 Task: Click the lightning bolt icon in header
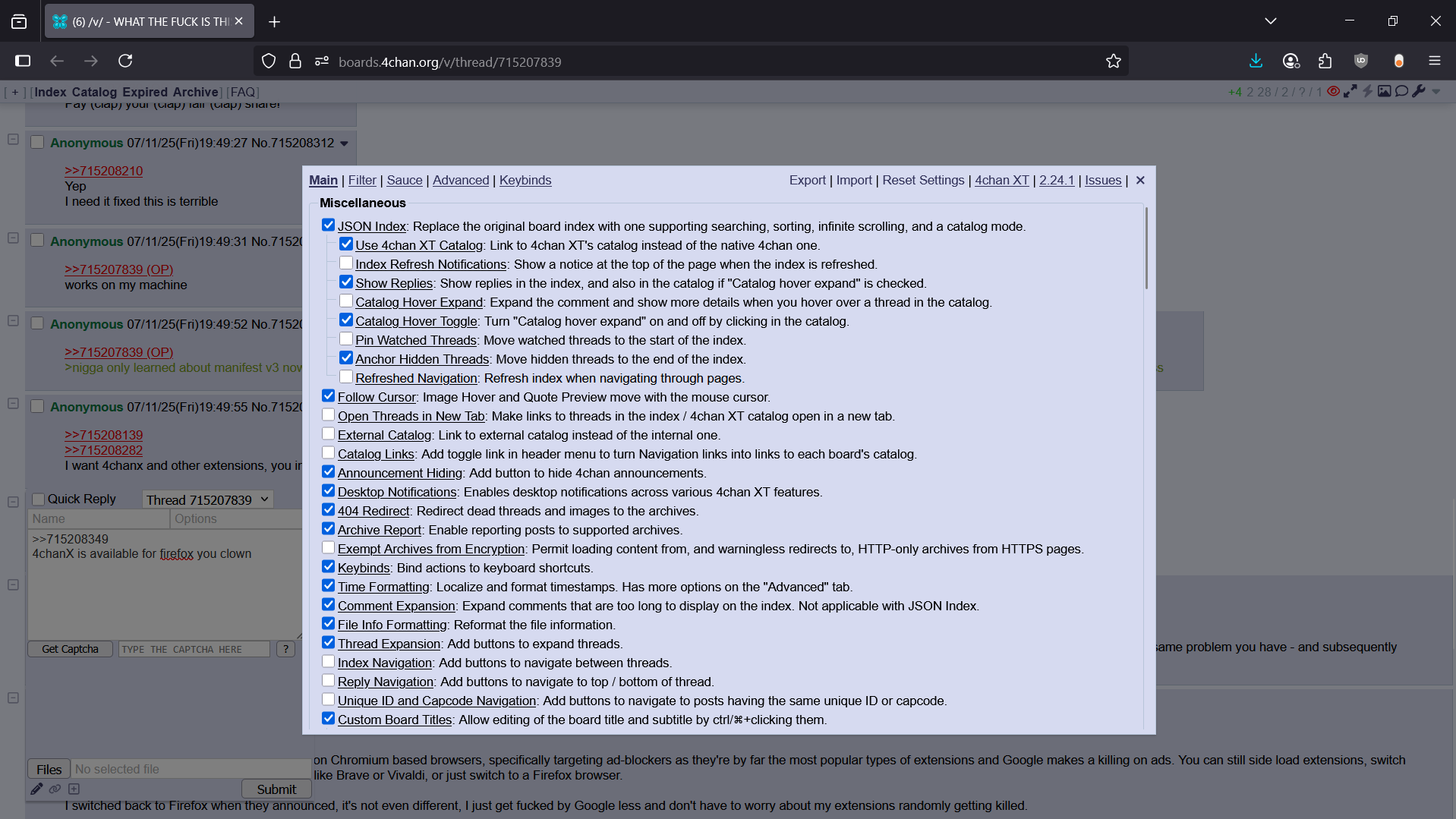click(x=1367, y=91)
